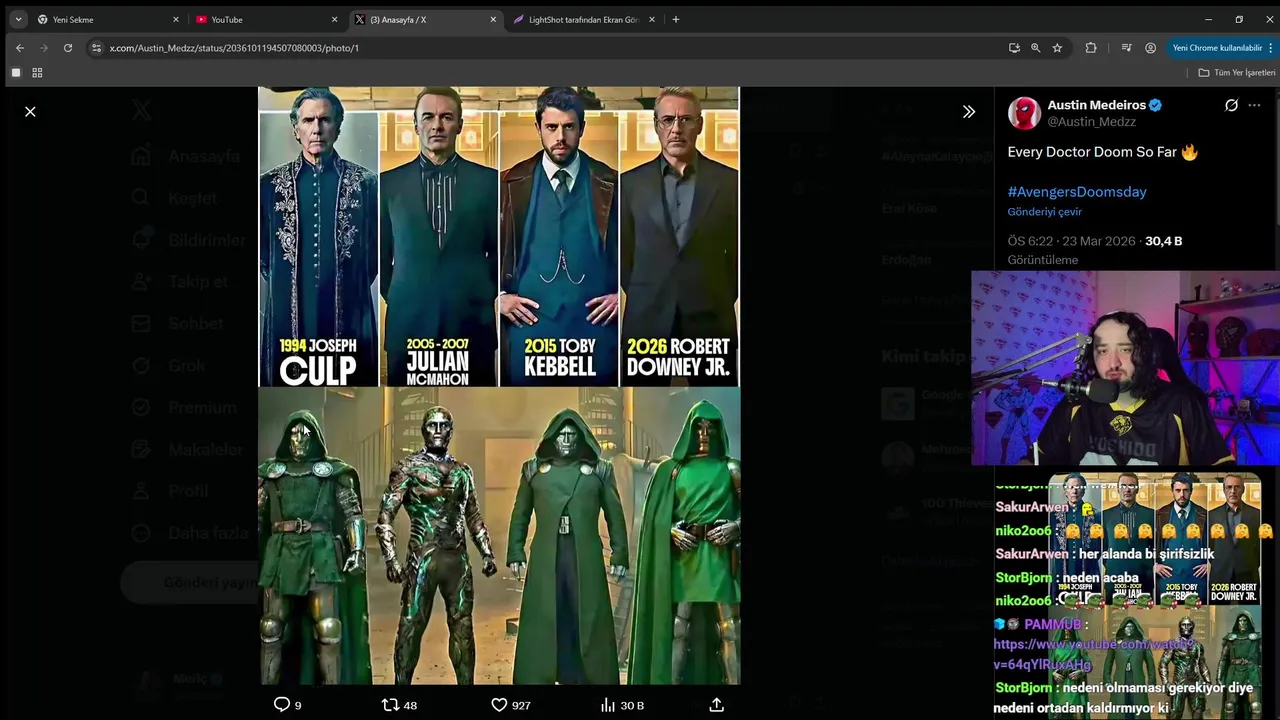Open the more options three-dot menu on post
The image size is (1280, 720).
point(1254,105)
